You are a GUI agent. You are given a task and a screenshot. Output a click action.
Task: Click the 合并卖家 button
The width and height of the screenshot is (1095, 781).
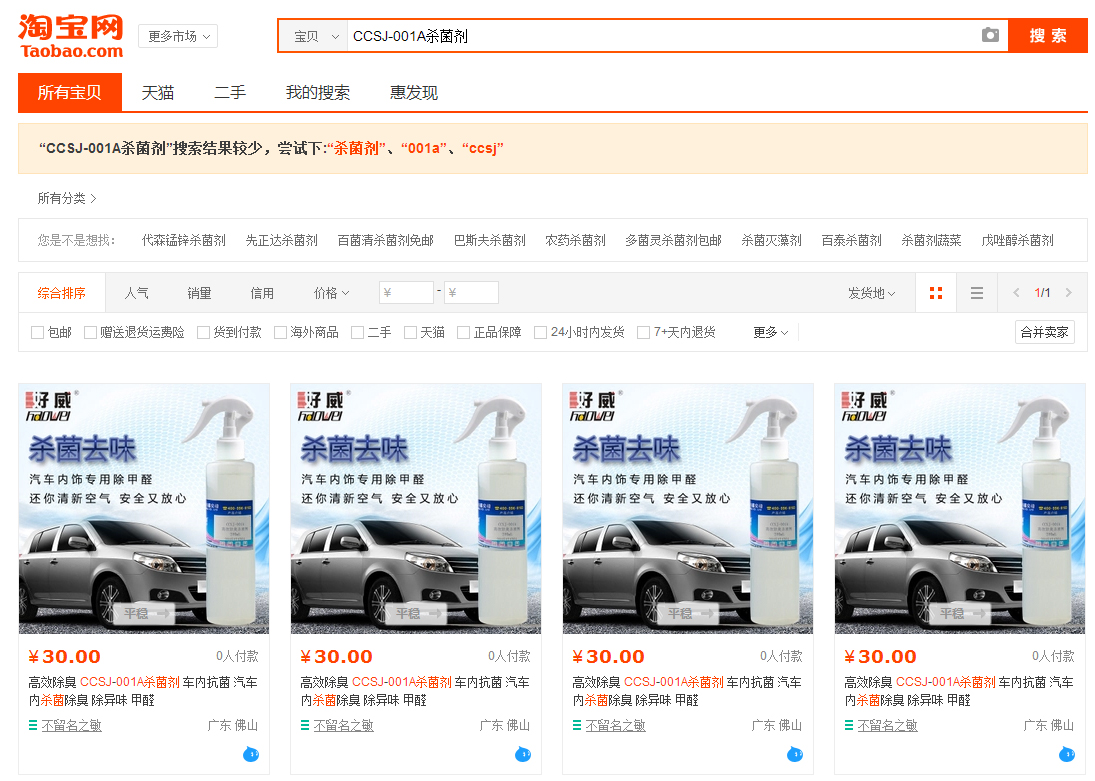[x=1045, y=333]
